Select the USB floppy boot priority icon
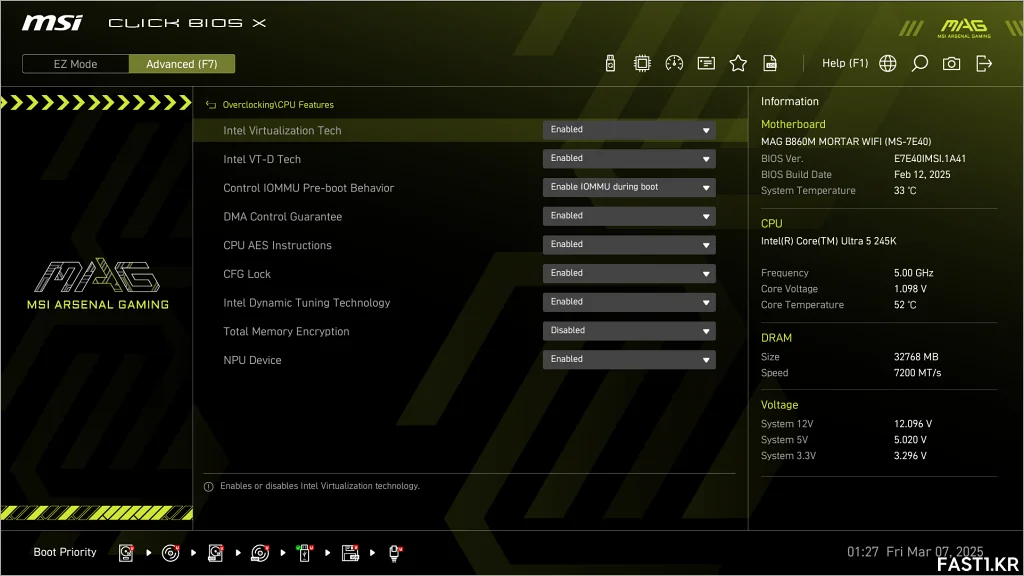The width and height of the screenshot is (1024, 576). (x=350, y=553)
